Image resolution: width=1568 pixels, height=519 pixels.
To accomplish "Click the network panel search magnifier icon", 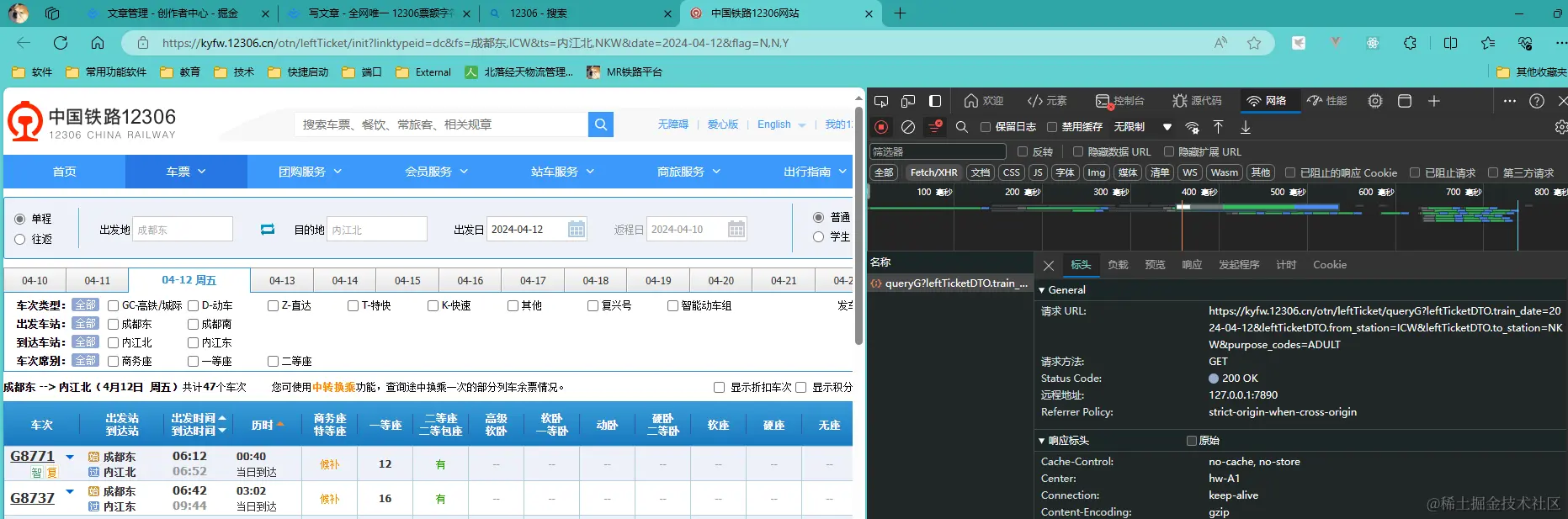I will tap(961, 127).
